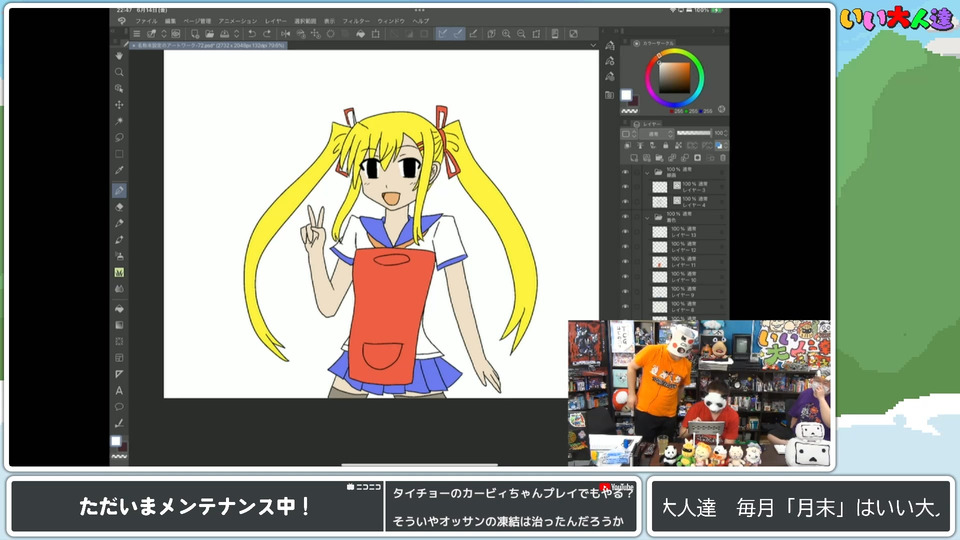Screen dimensions: 960x540
Task: Select the Fill bucket tool in left toolbar
Action: 119,309
